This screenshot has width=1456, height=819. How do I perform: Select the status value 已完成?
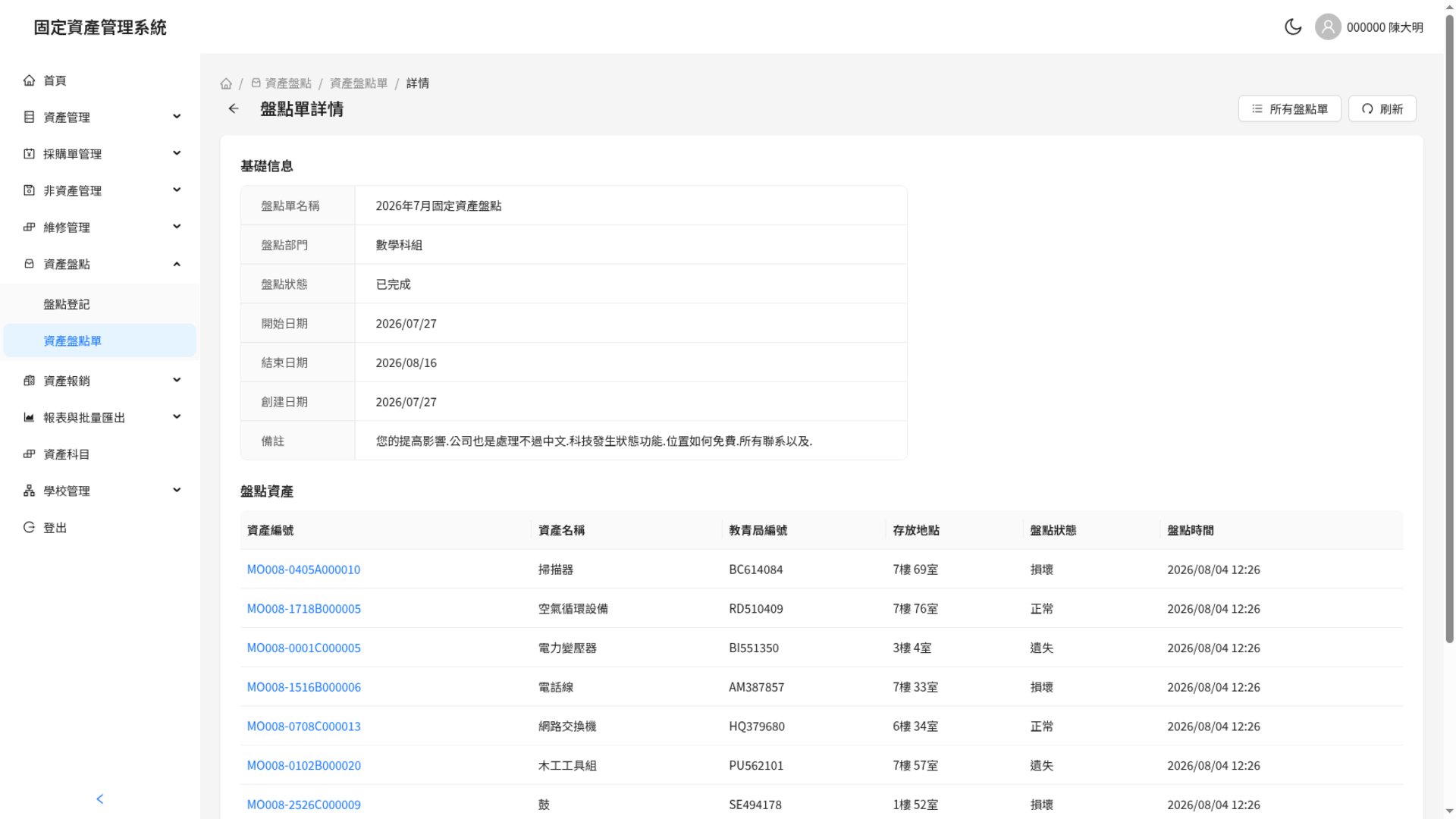pos(393,284)
